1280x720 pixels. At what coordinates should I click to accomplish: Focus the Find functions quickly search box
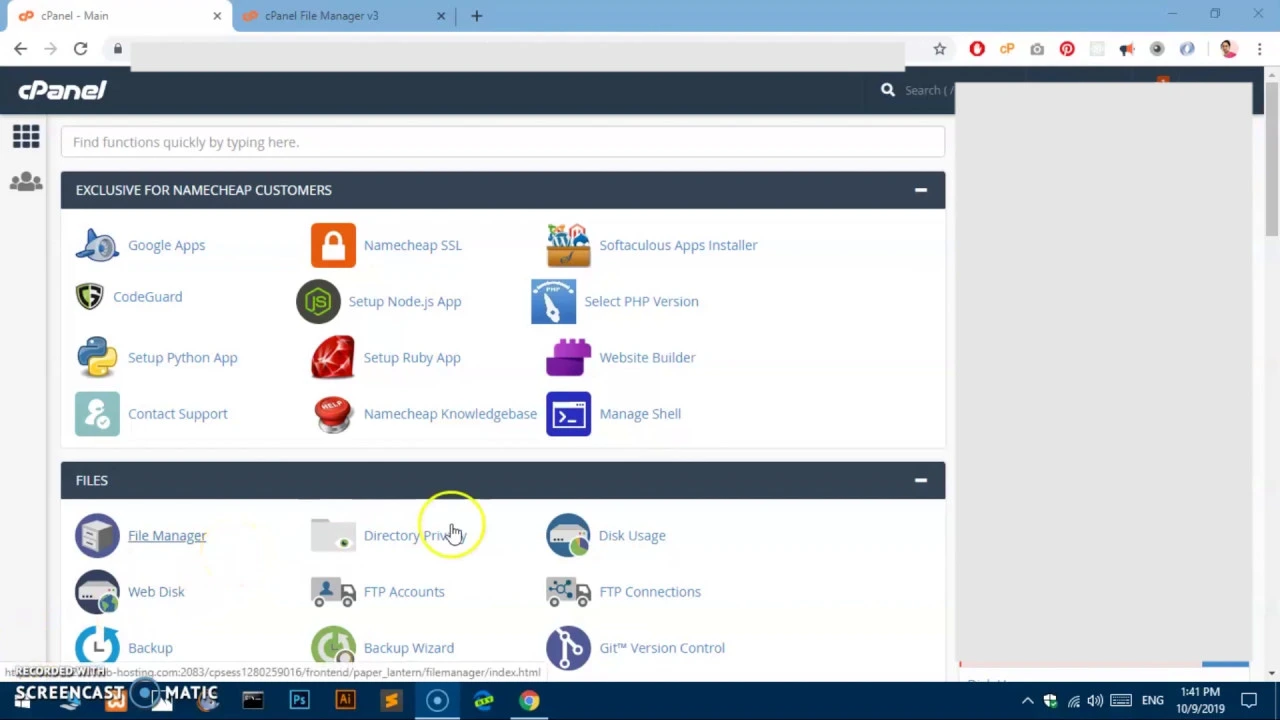503,142
